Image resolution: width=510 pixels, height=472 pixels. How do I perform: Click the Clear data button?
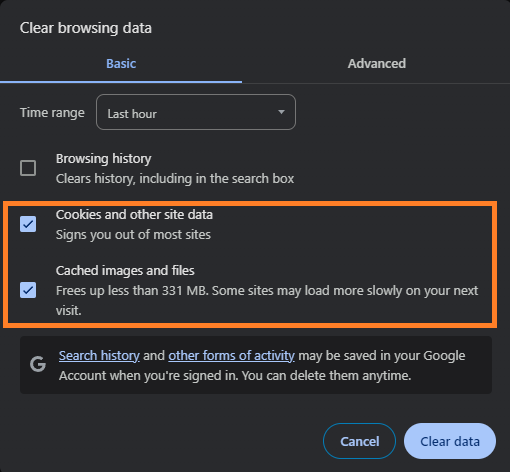click(450, 441)
